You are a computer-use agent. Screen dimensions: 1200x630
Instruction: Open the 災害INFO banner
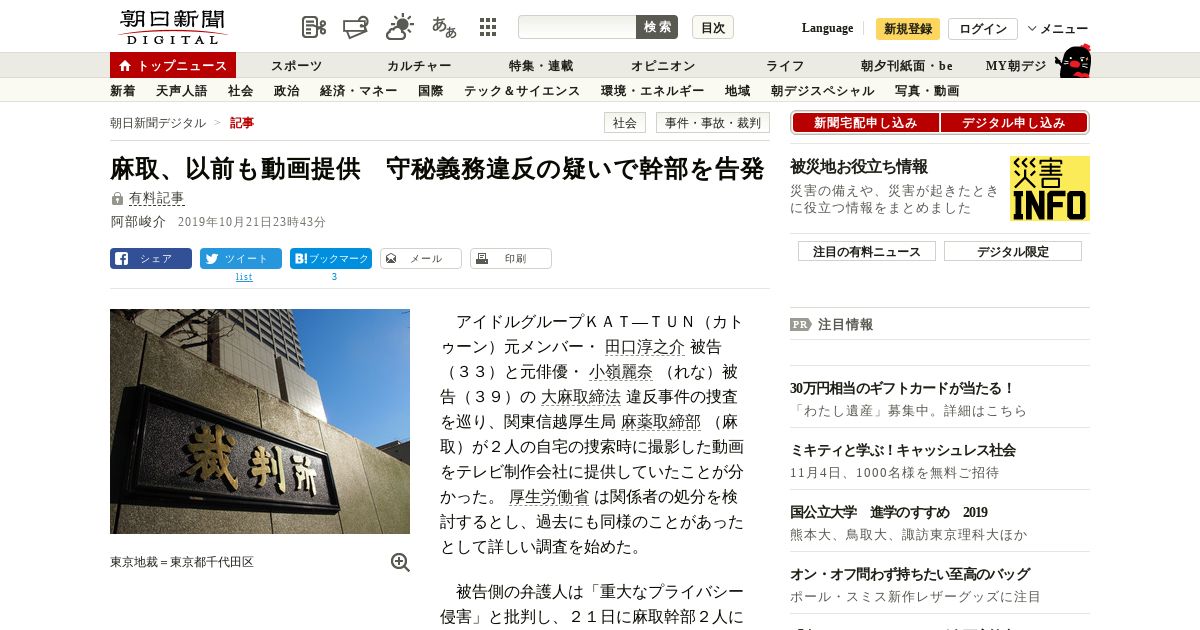(x=1050, y=188)
